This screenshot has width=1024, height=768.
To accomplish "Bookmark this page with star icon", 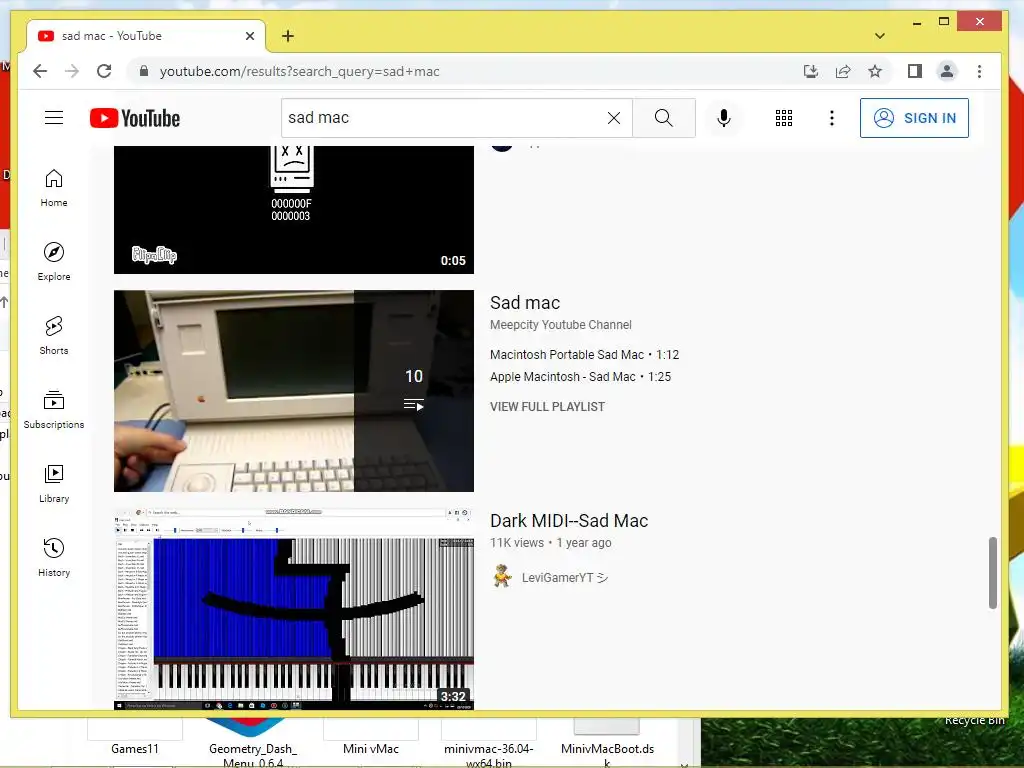I will [875, 71].
